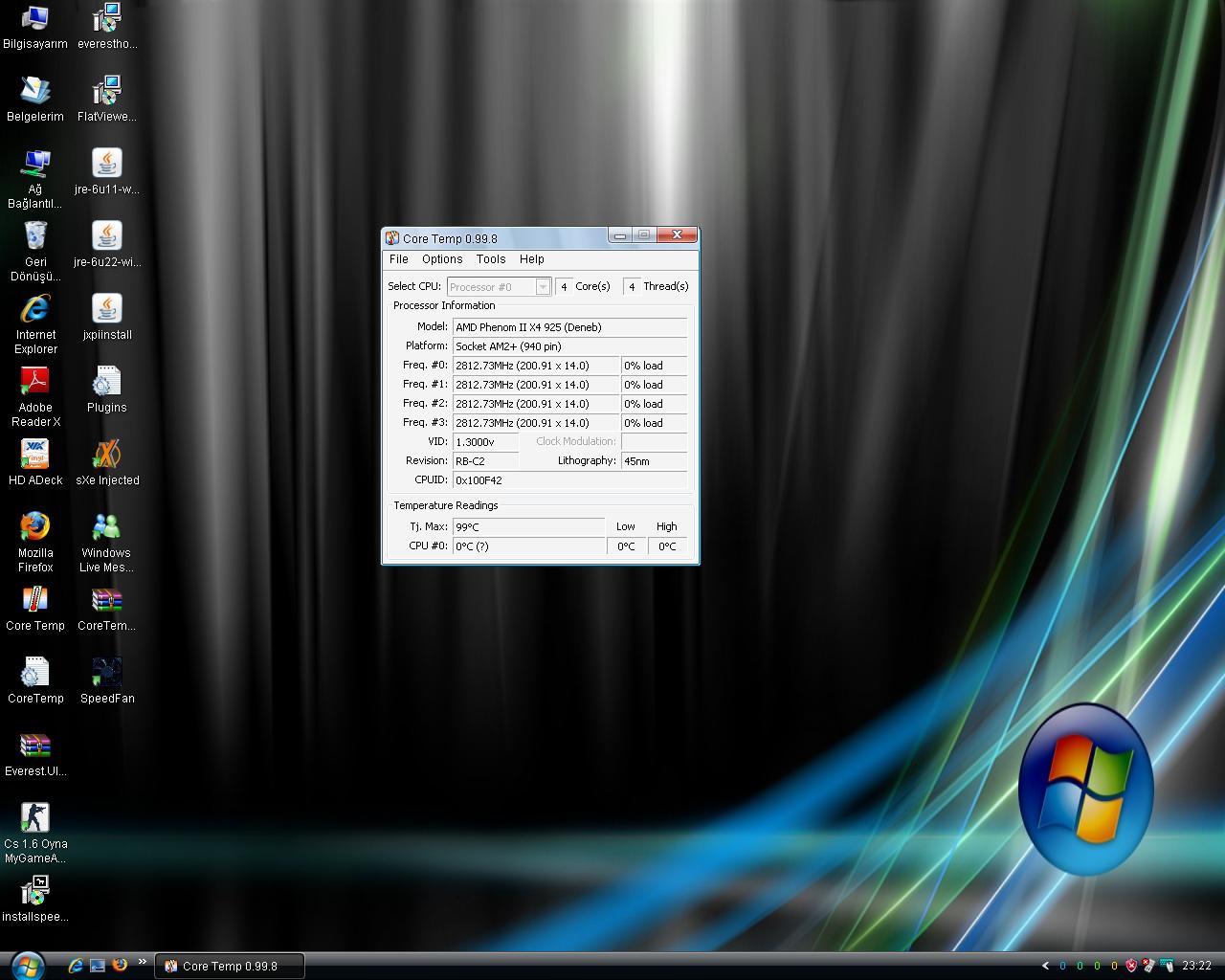The width and height of the screenshot is (1225, 980).
Task: Click the Core Temp title bar icon
Action: coord(391,238)
